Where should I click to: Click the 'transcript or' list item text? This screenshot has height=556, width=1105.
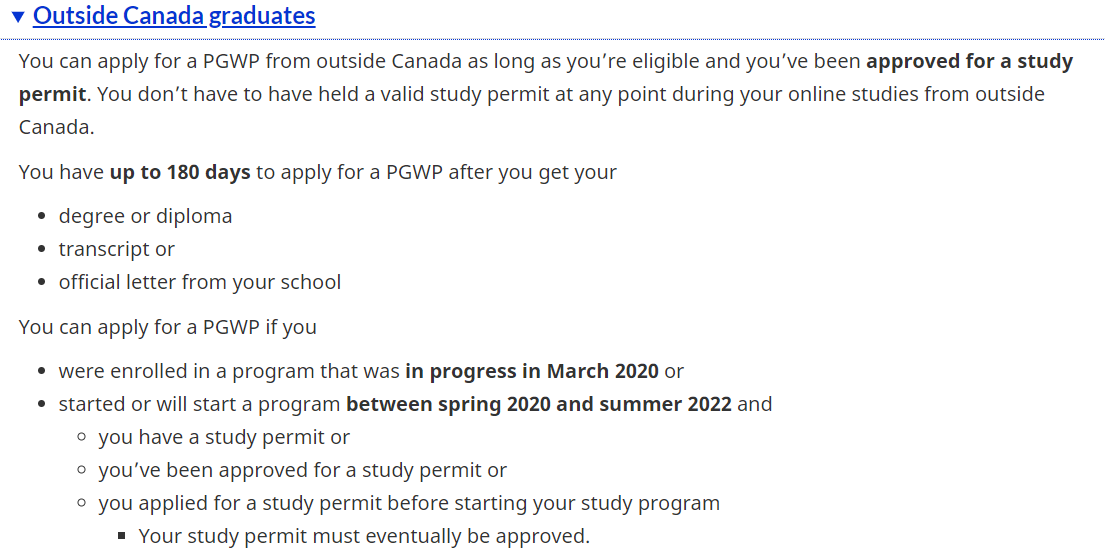(x=116, y=249)
